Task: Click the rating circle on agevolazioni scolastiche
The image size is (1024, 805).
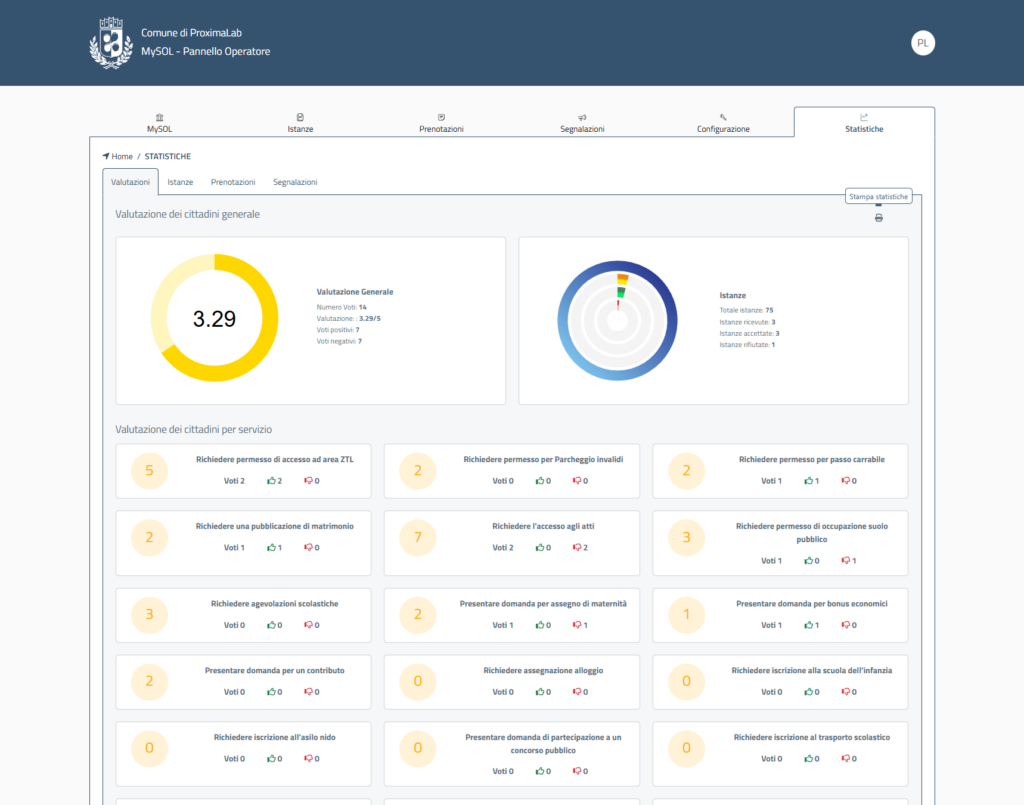Action: coord(149,614)
